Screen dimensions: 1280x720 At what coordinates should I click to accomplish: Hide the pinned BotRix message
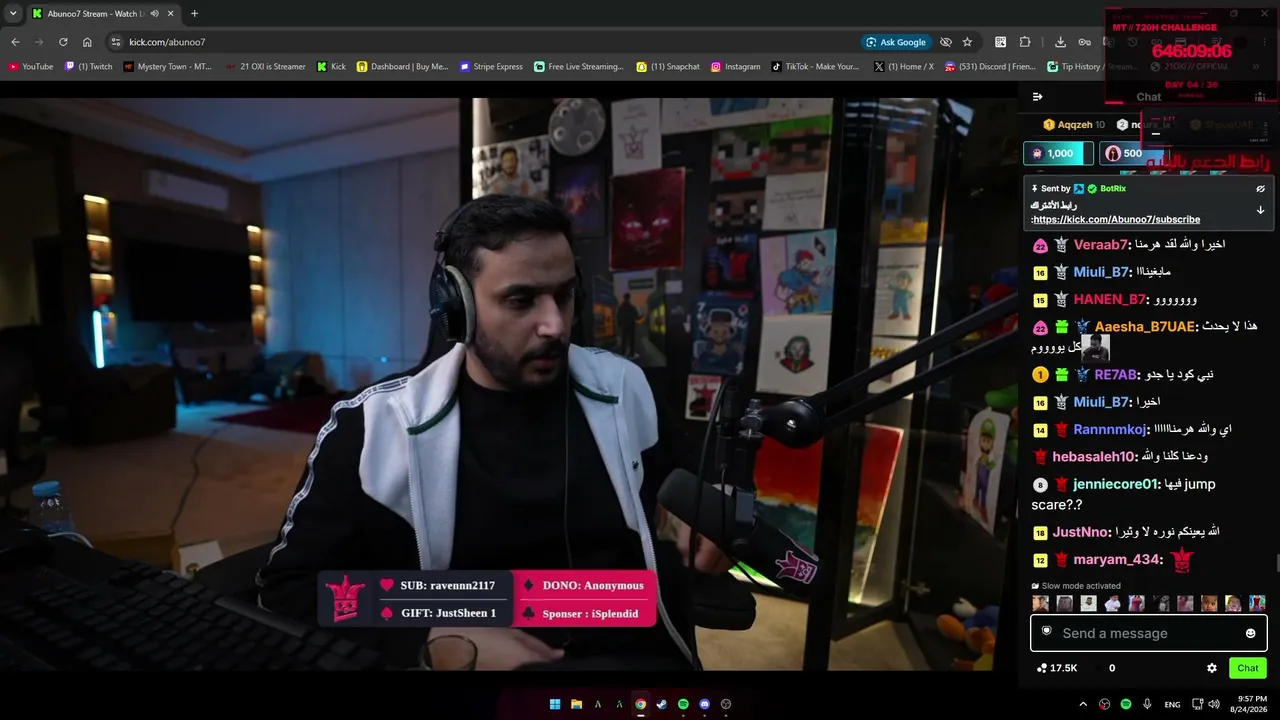(x=1260, y=189)
